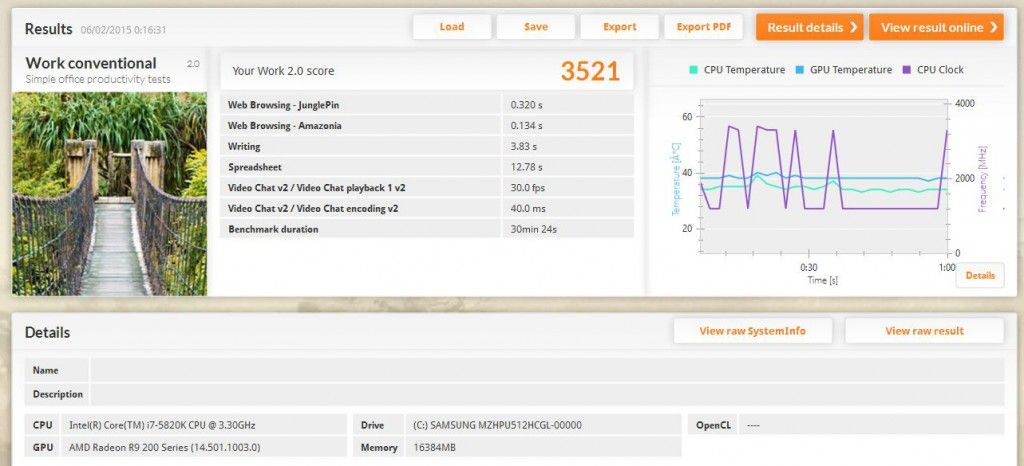
Task: Open chart Details button
Action: tap(980, 275)
